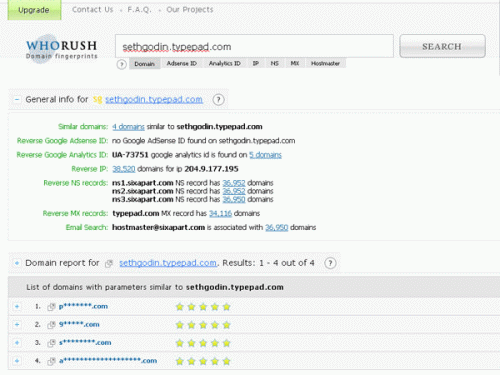
Task: Click star rating for a***…com row
Action: pos(203,361)
